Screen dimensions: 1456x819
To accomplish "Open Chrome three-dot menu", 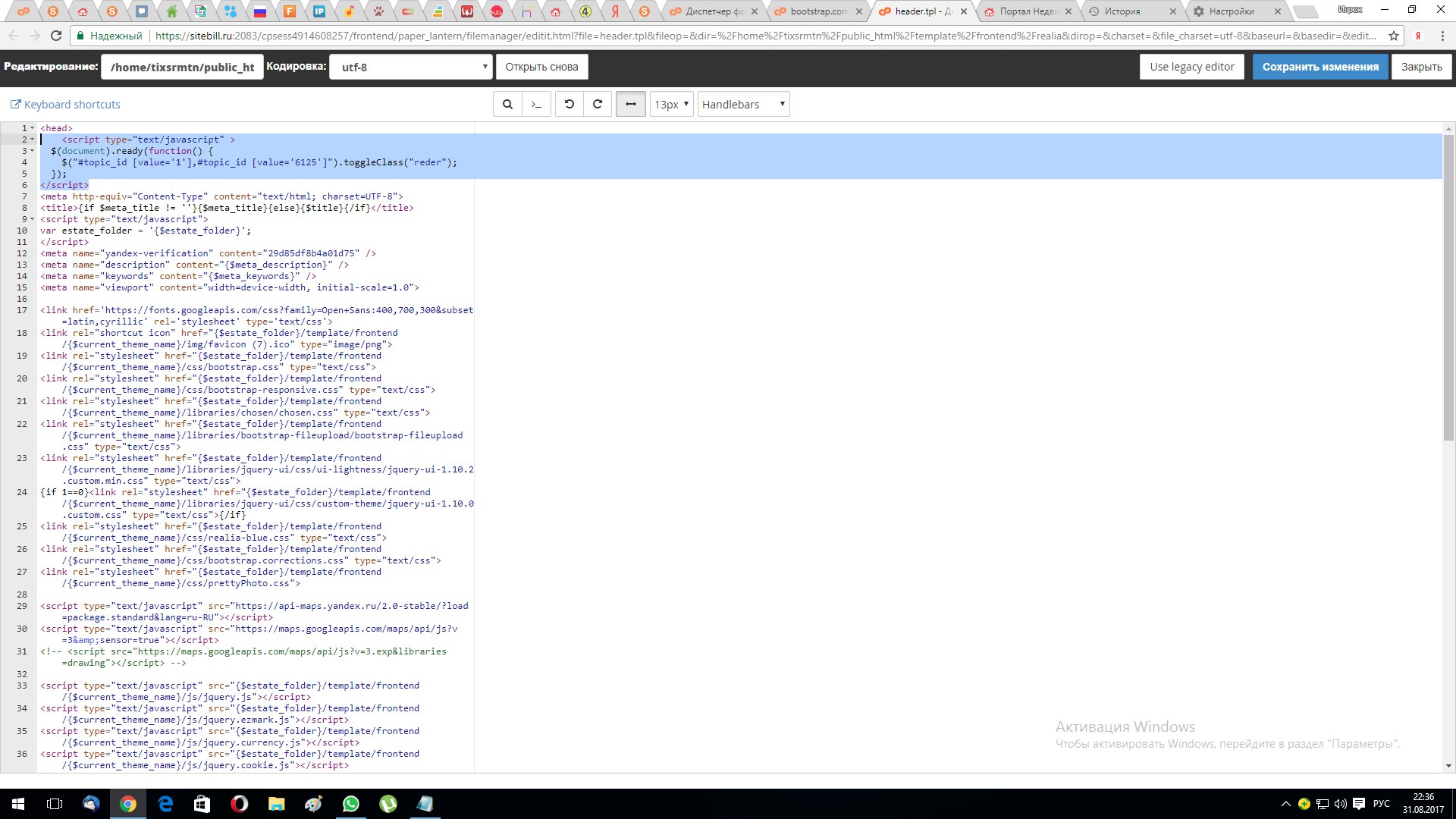I will point(1442,36).
